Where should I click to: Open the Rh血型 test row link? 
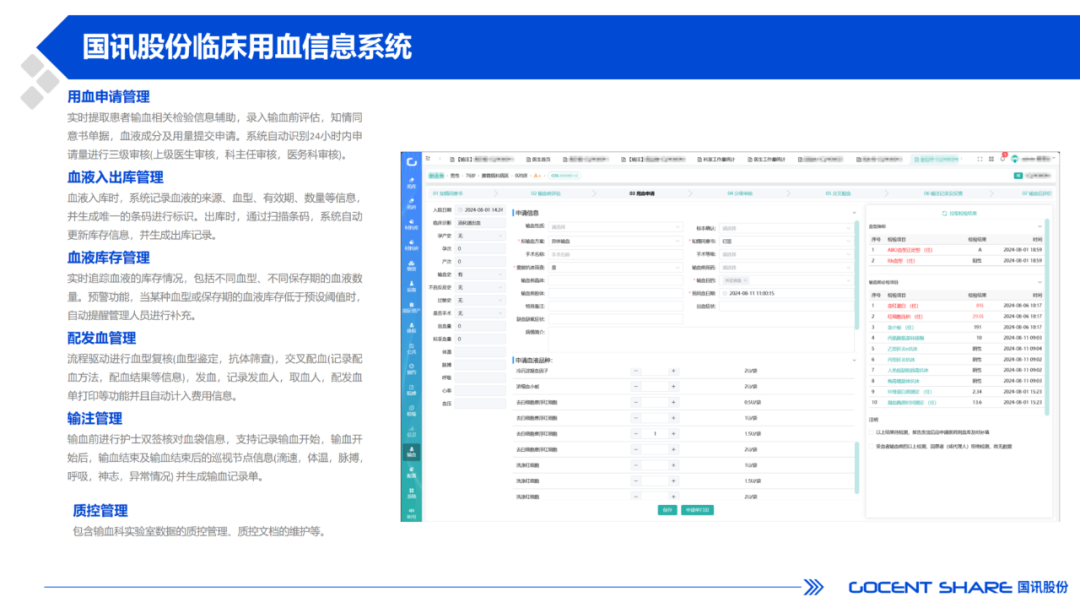click(901, 261)
